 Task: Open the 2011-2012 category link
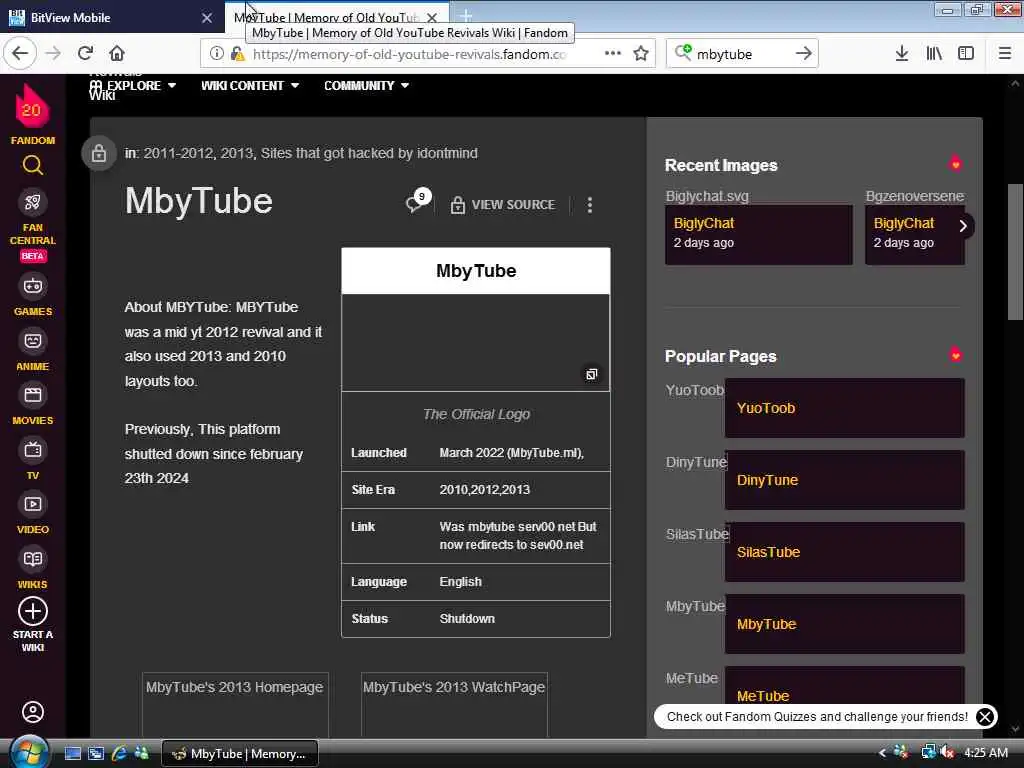tap(178, 153)
